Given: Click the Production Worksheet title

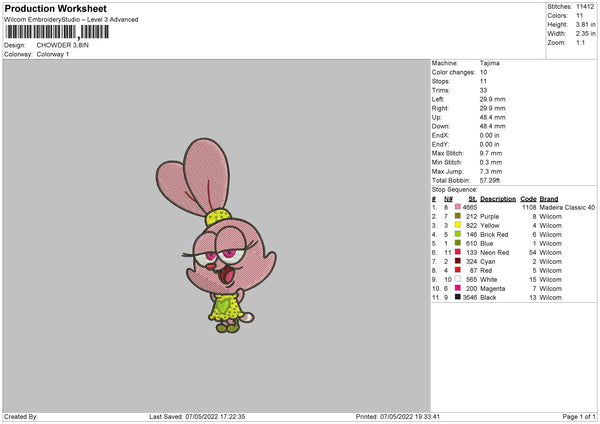Looking at the screenshot, I should (55, 8).
